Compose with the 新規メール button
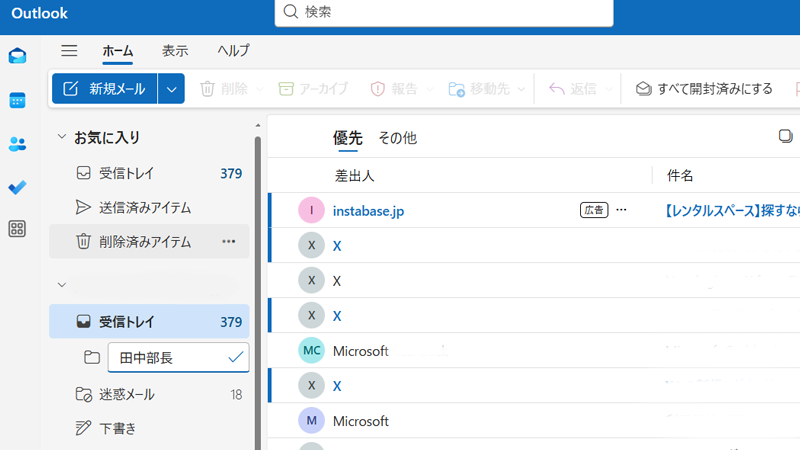This screenshot has width=800, height=450. pos(105,89)
